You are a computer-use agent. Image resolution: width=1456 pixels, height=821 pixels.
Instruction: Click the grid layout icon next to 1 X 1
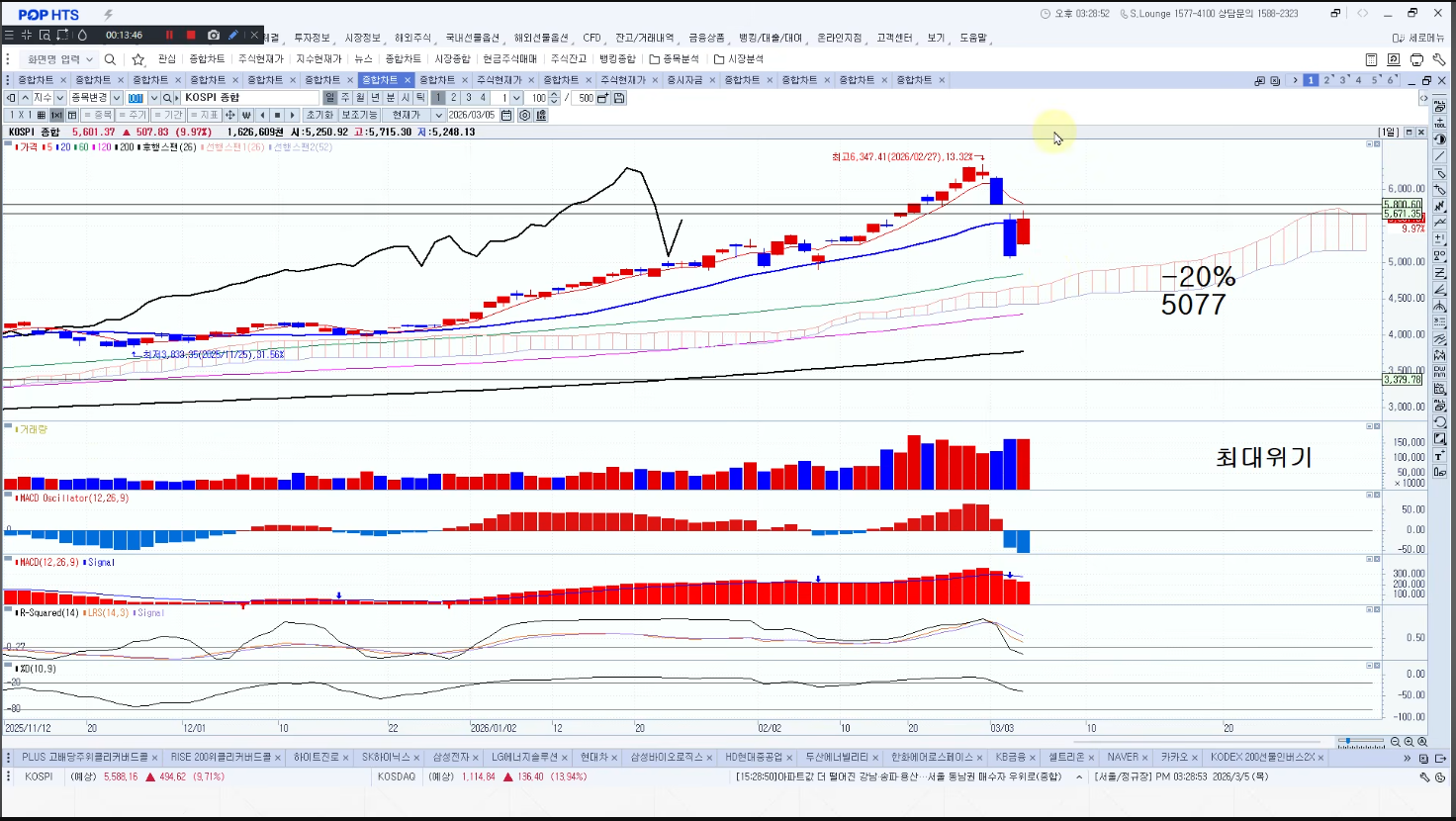click(42, 116)
